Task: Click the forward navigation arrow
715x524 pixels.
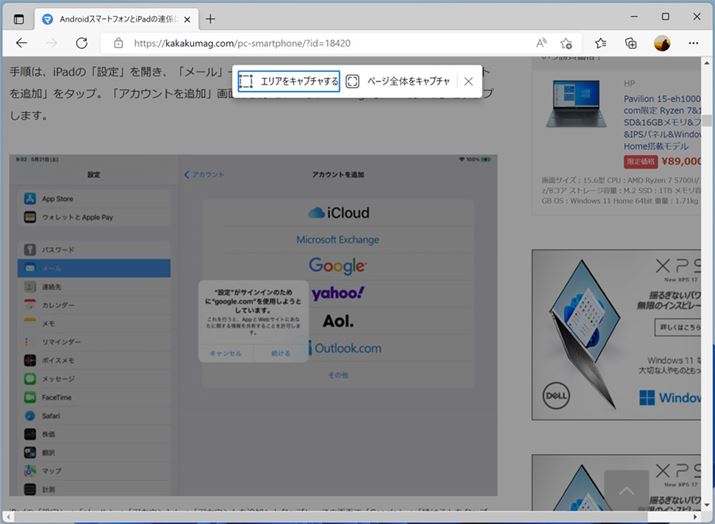Action: pyautogui.click(x=52, y=43)
